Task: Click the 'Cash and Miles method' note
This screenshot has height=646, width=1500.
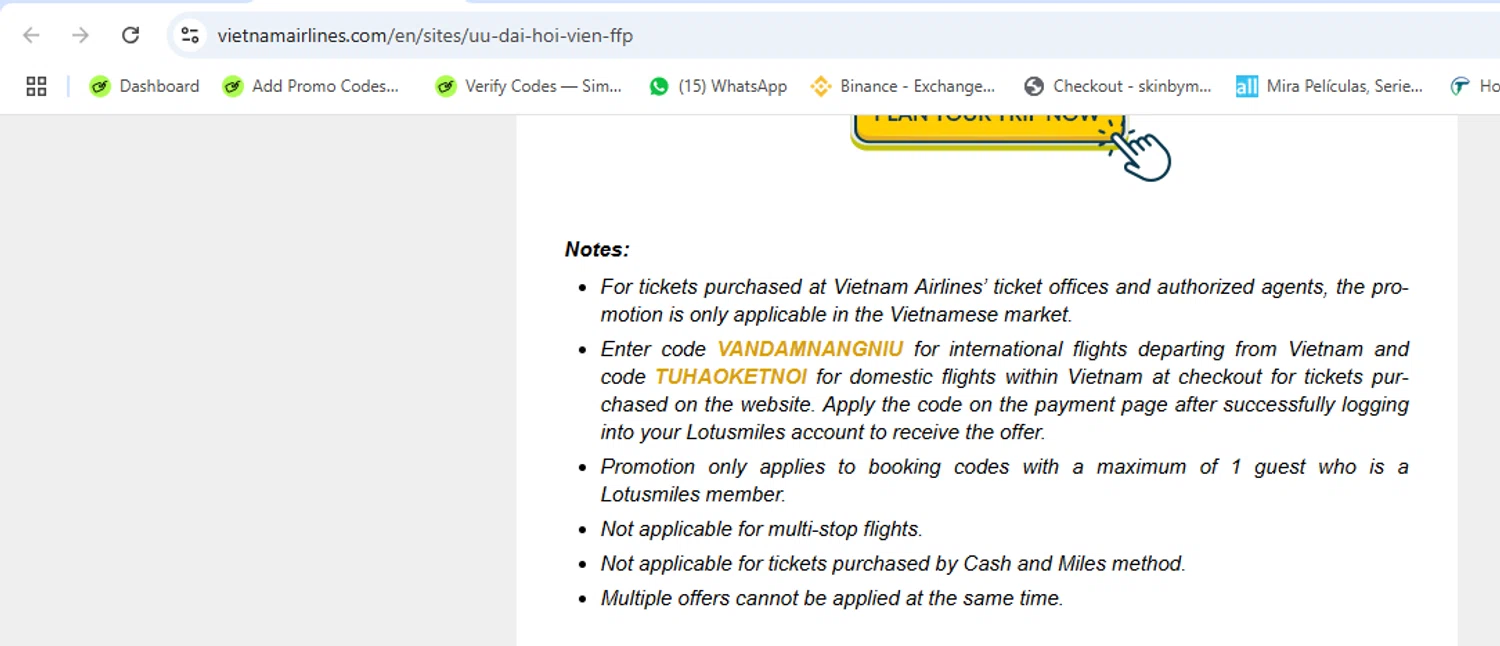Action: (893, 564)
